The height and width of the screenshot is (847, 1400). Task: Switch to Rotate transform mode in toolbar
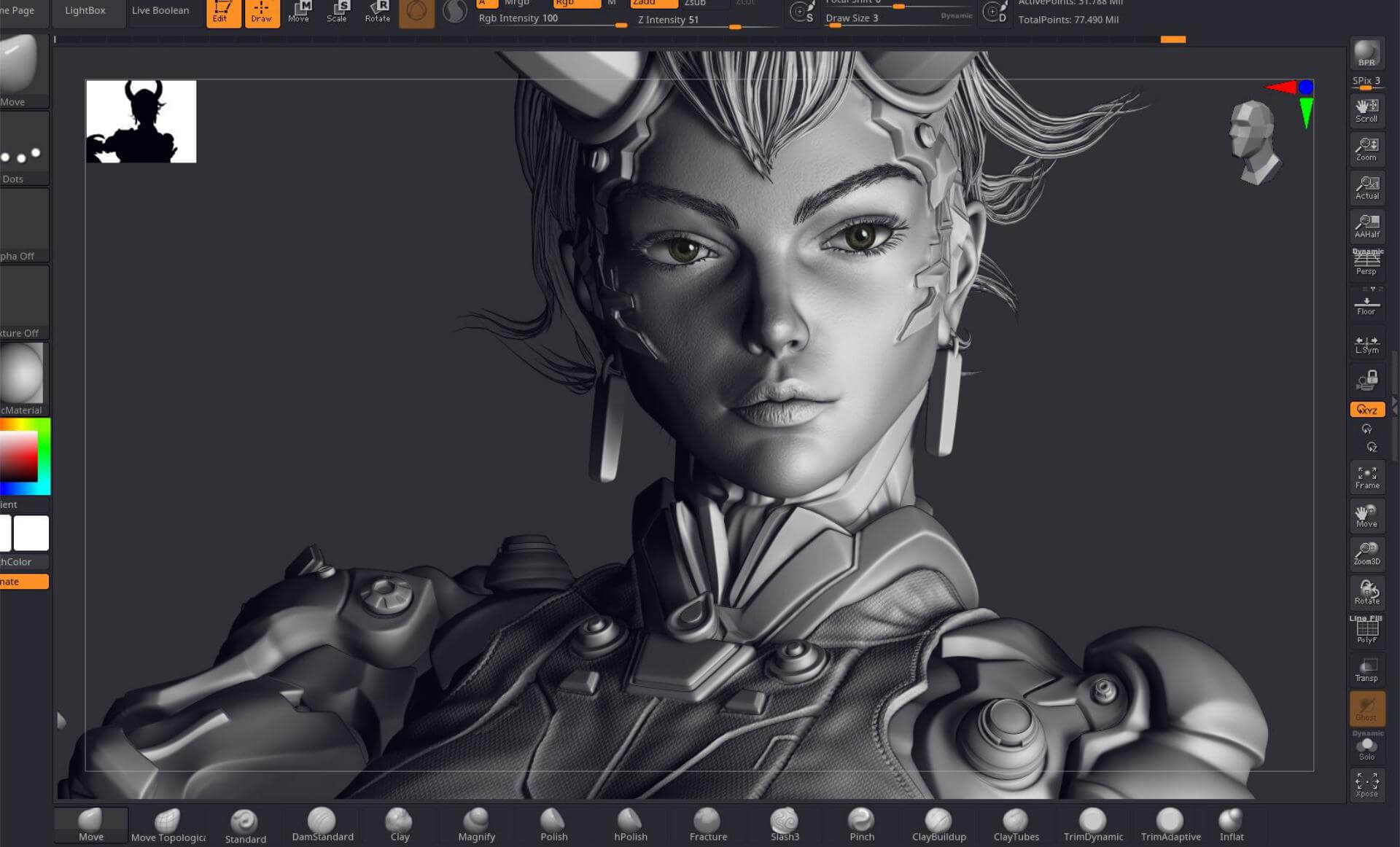[378, 12]
